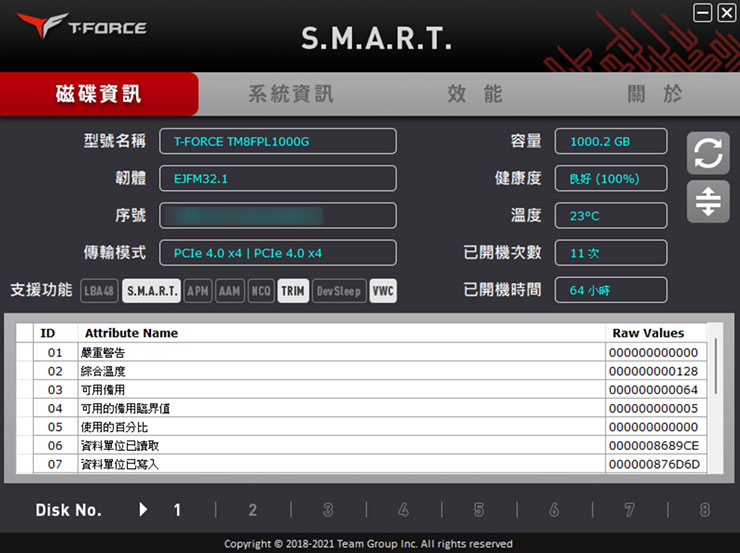Click the NCQ feature badge

coord(261,291)
